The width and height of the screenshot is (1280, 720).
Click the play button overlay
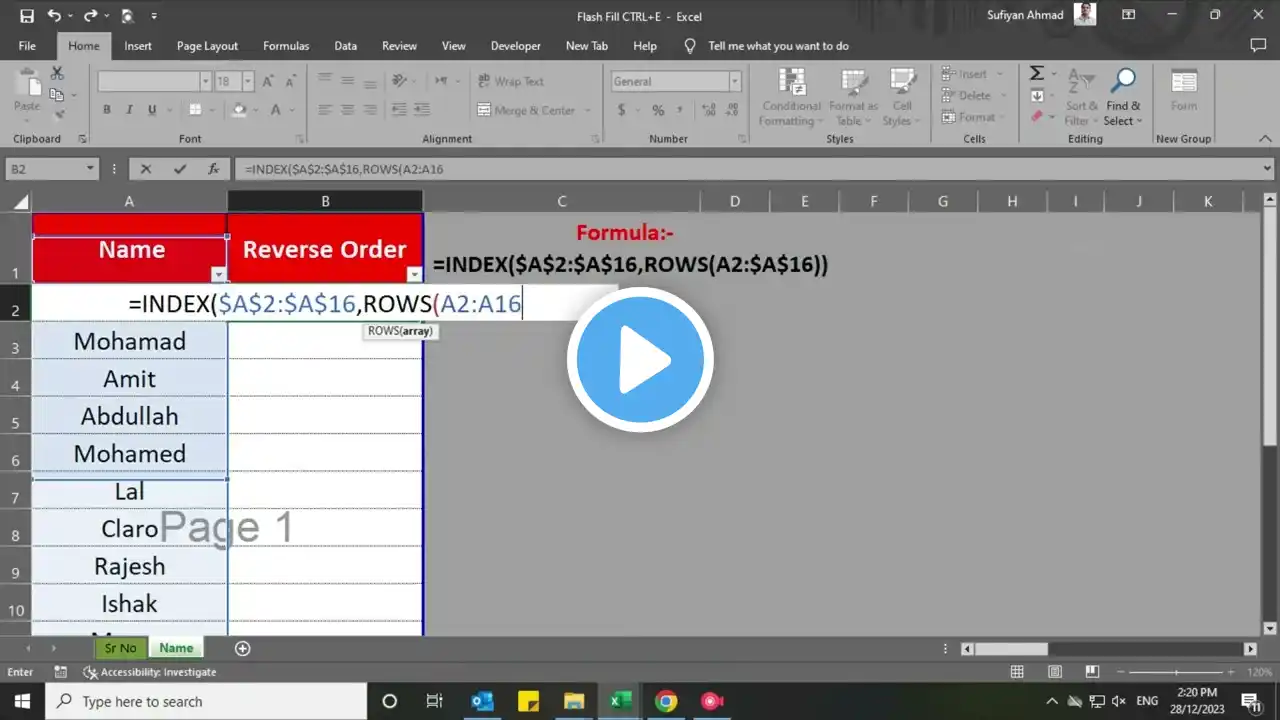(640, 359)
